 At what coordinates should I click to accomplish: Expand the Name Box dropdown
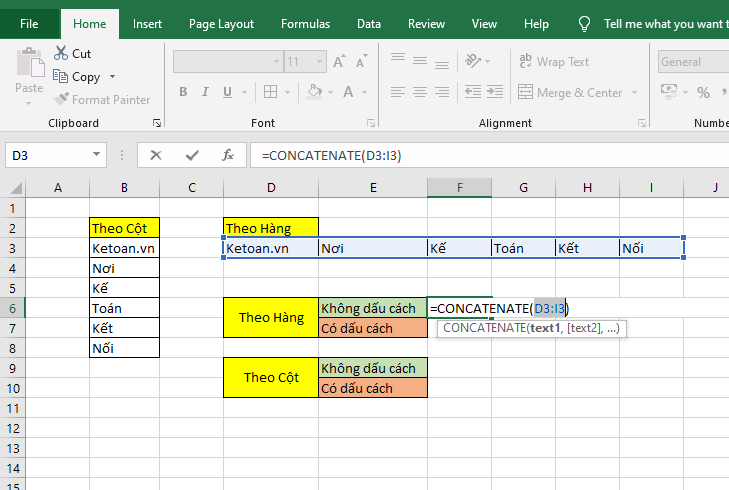97,155
